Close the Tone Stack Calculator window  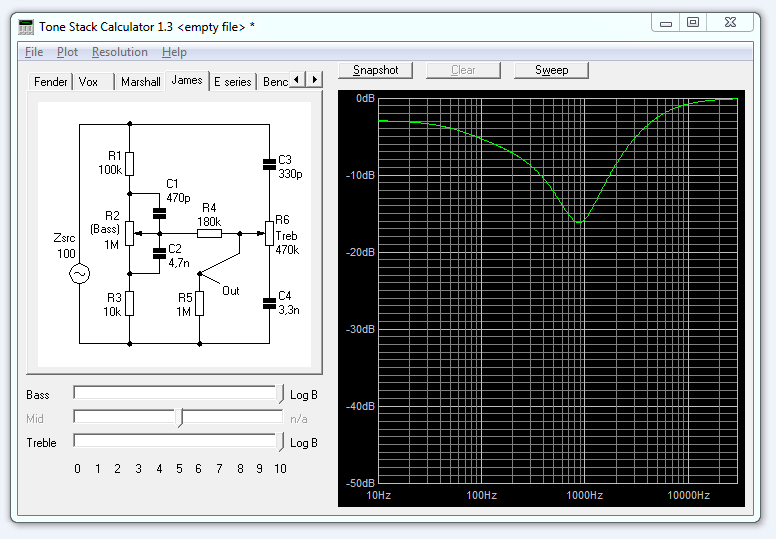730,23
